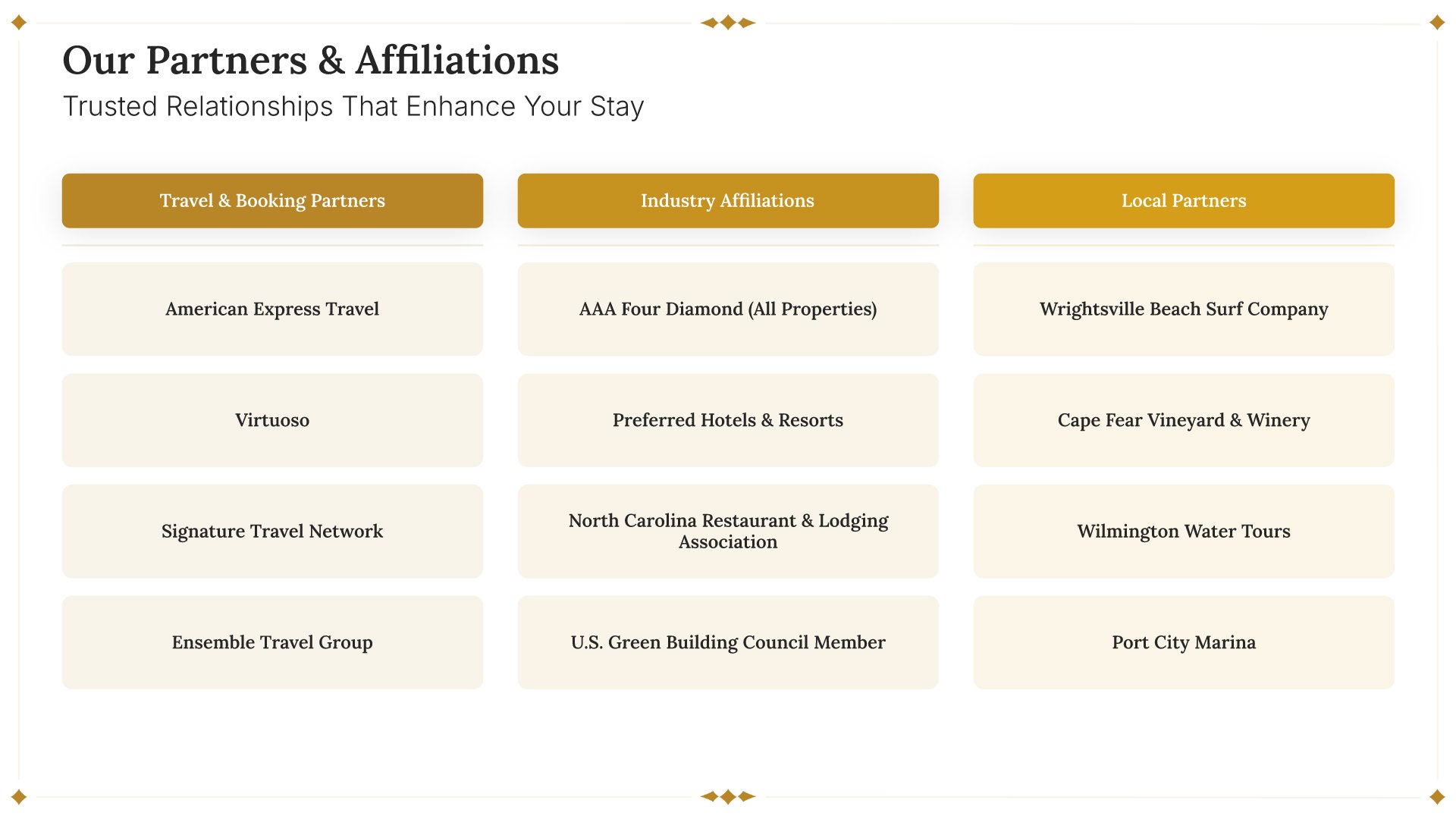Click U.S. Green Building Council Member
This screenshot has height=819, width=1456.
(x=728, y=642)
